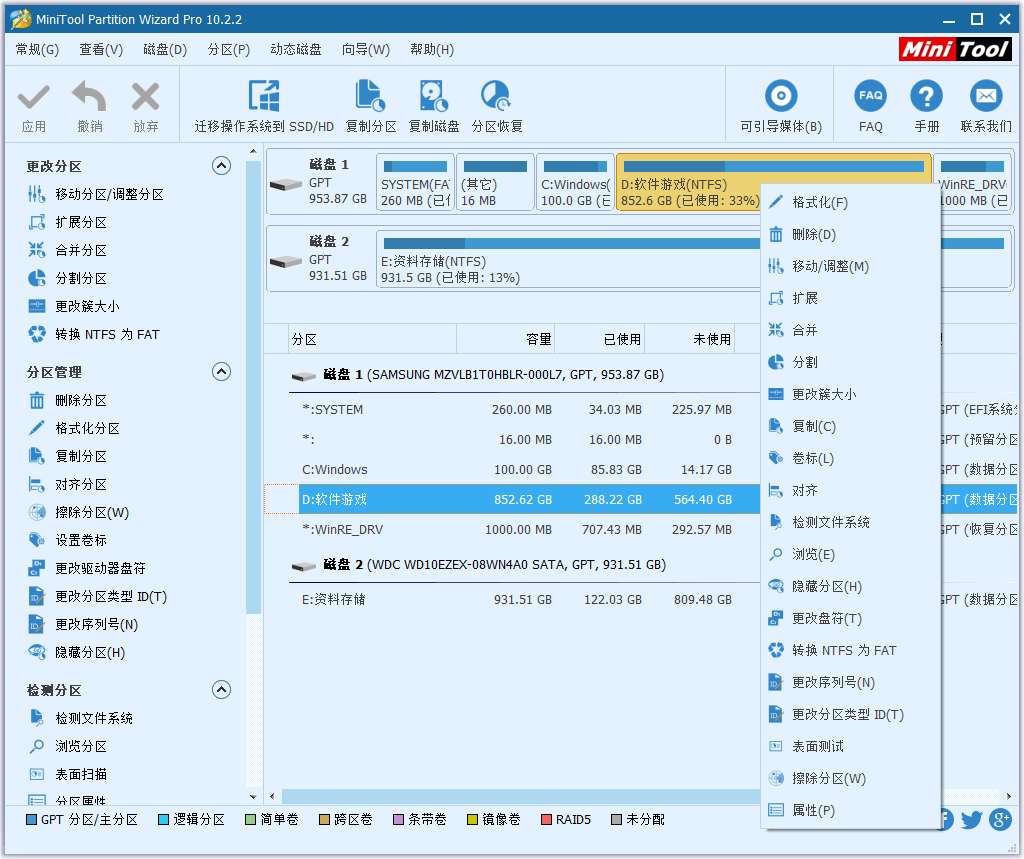Open the 复制磁盘 tool

434,97
